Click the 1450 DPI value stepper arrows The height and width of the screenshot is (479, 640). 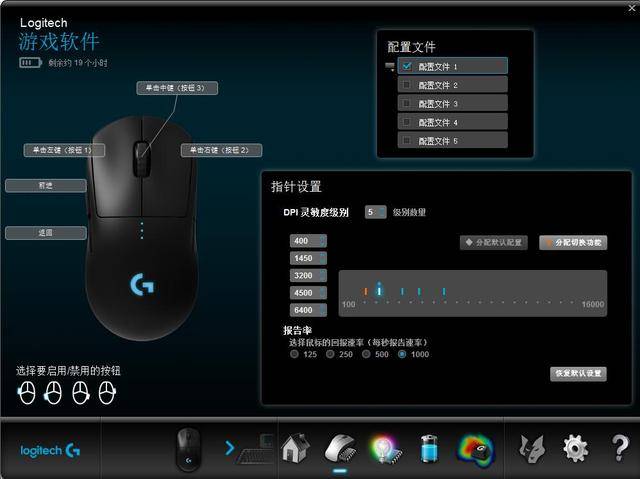point(323,258)
